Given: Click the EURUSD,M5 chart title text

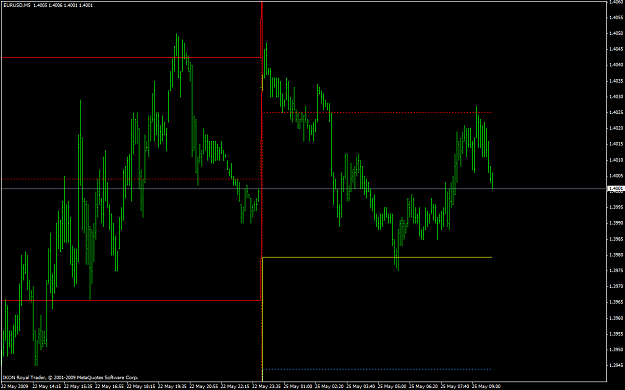Looking at the screenshot, I should (x=17, y=5).
